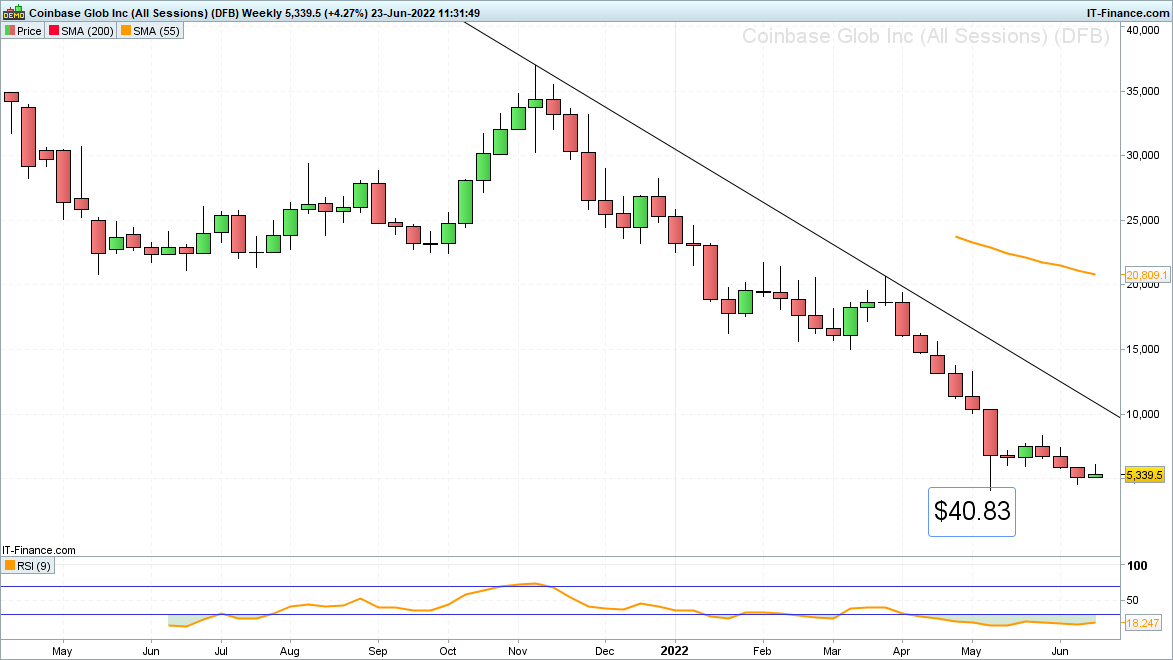Open the IT-Finance.com link at top right
Image resolution: width=1173 pixels, height=660 pixels.
(1127, 13)
